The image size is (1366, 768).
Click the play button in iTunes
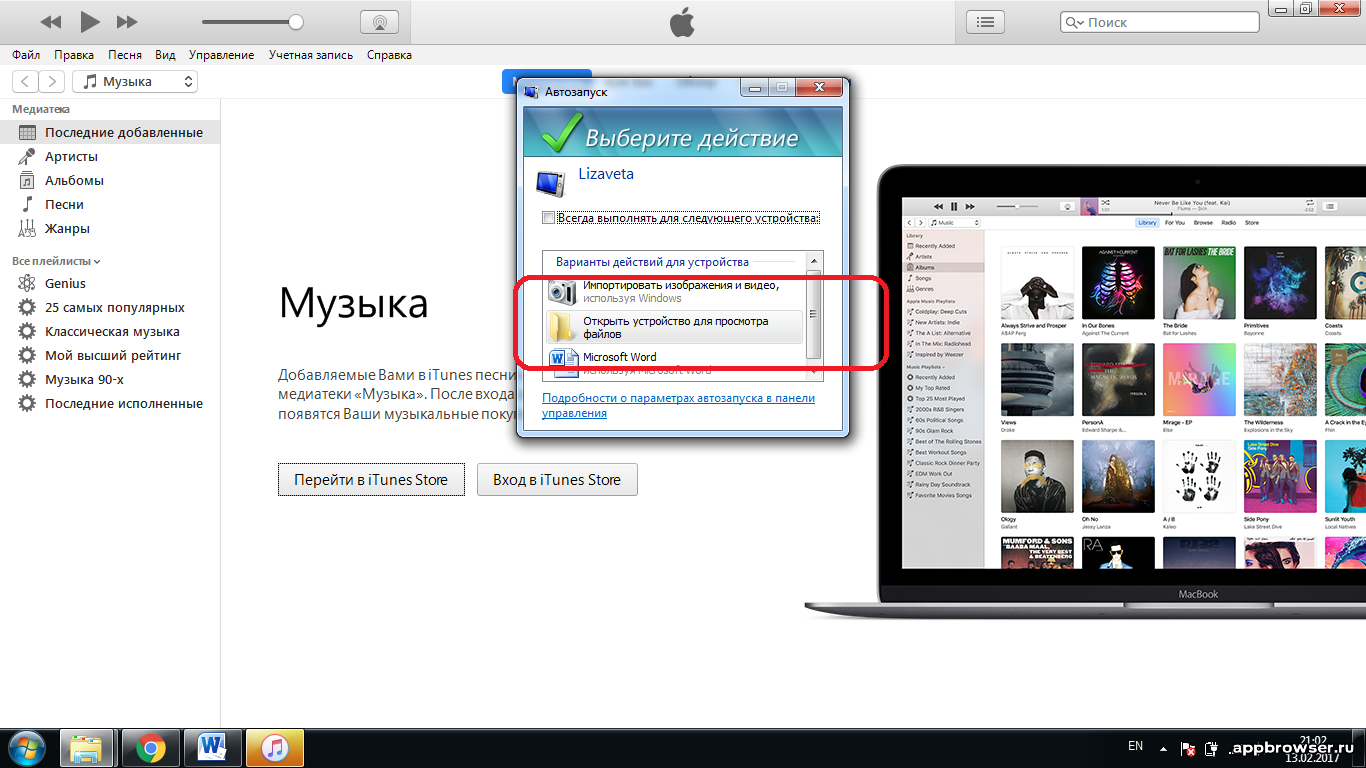tap(89, 21)
